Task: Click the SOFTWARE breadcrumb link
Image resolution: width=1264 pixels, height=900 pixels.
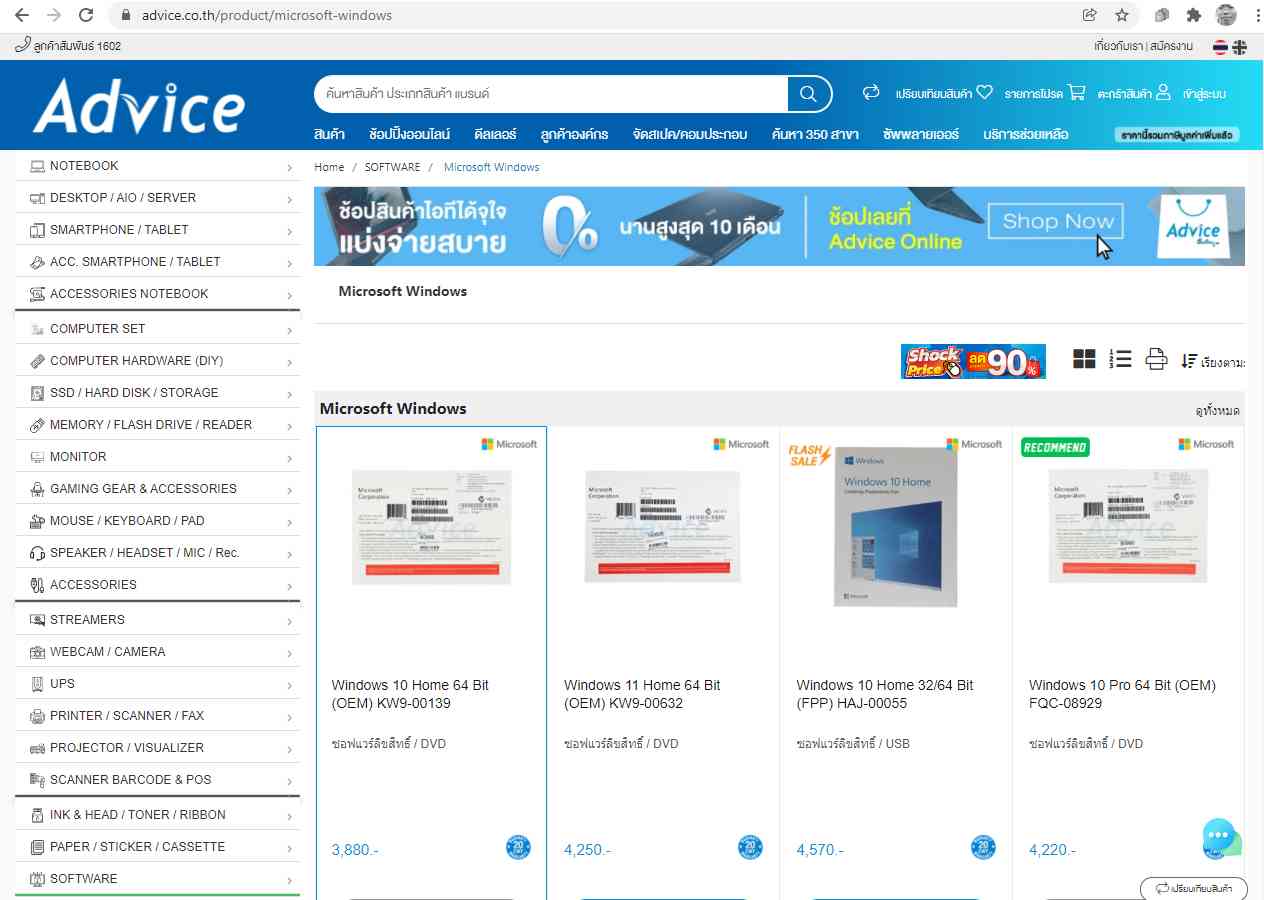Action: tap(392, 167)
